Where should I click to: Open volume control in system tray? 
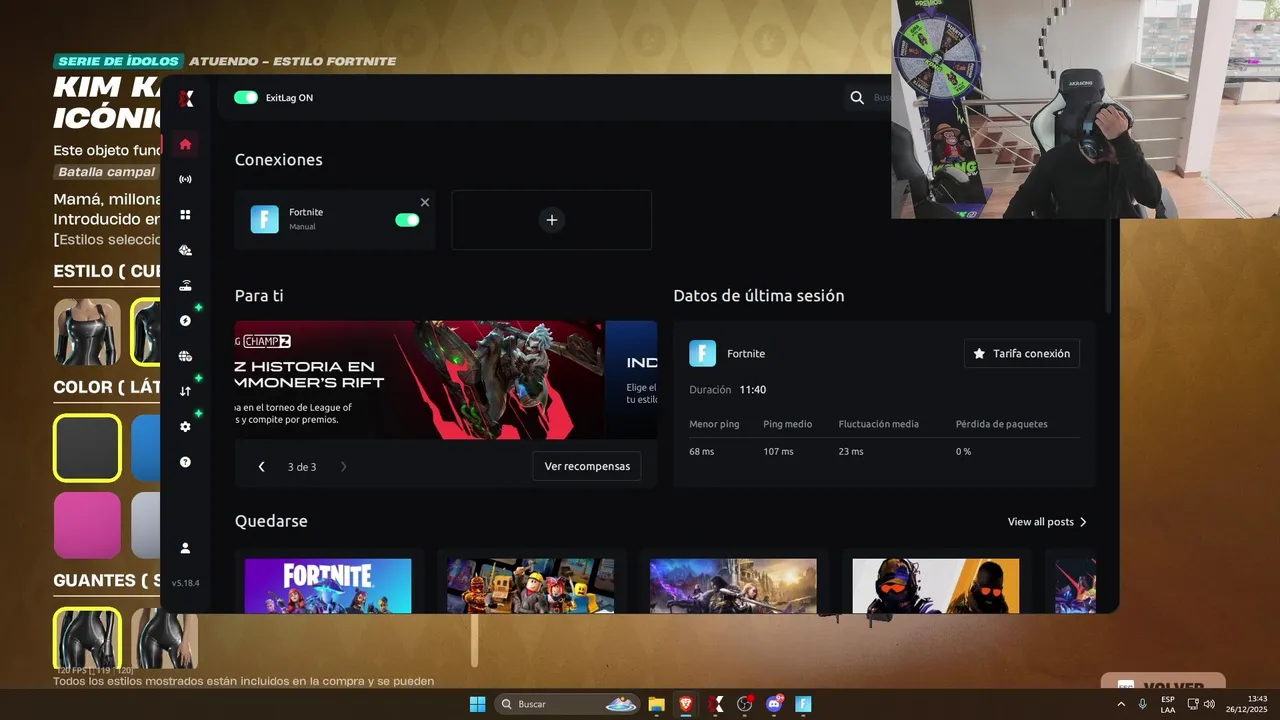pyautogui.click(x=1209, y=704)
